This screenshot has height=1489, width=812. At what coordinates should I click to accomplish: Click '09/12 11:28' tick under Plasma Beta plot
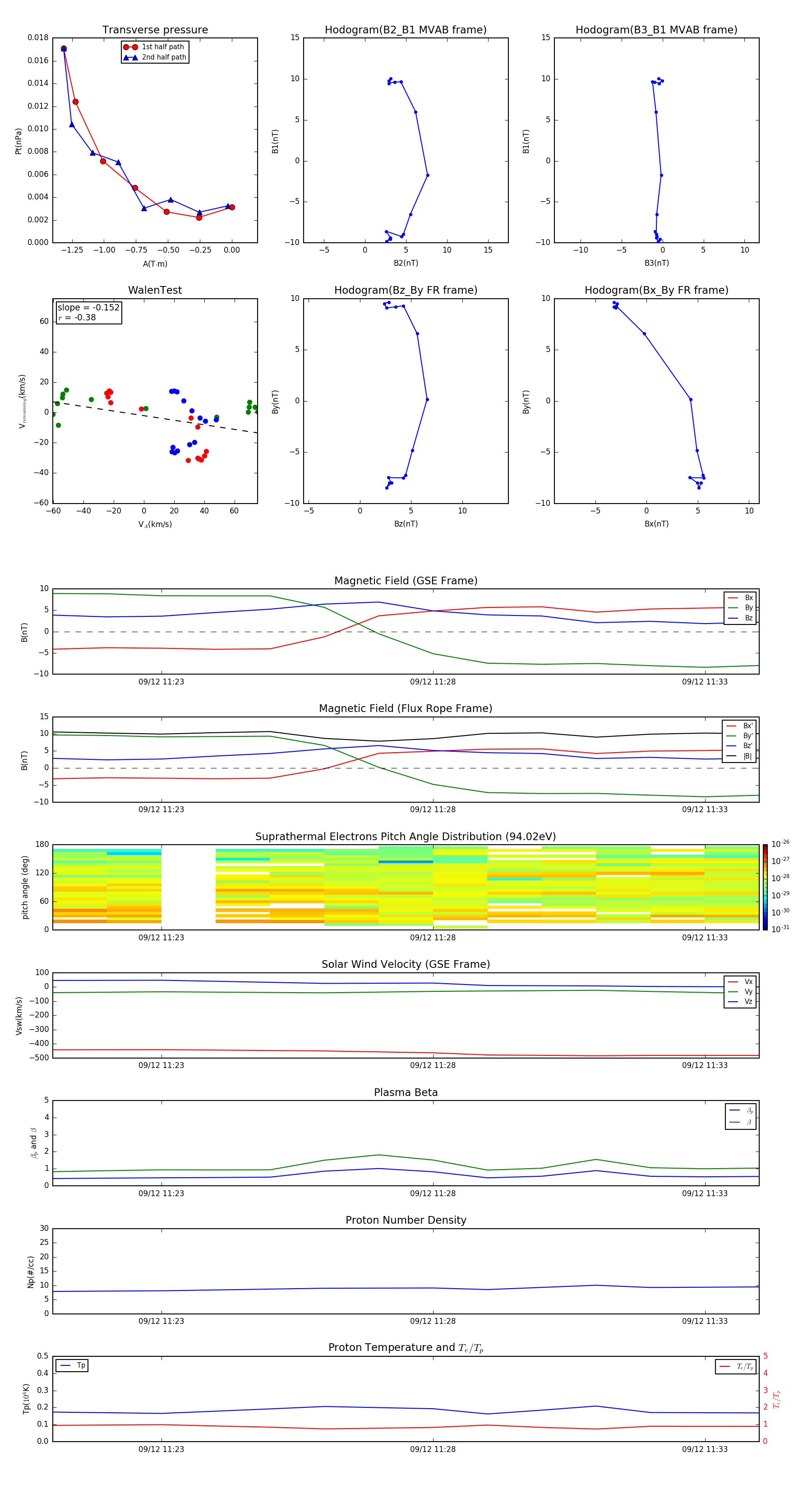click(x=433, y=1193)
